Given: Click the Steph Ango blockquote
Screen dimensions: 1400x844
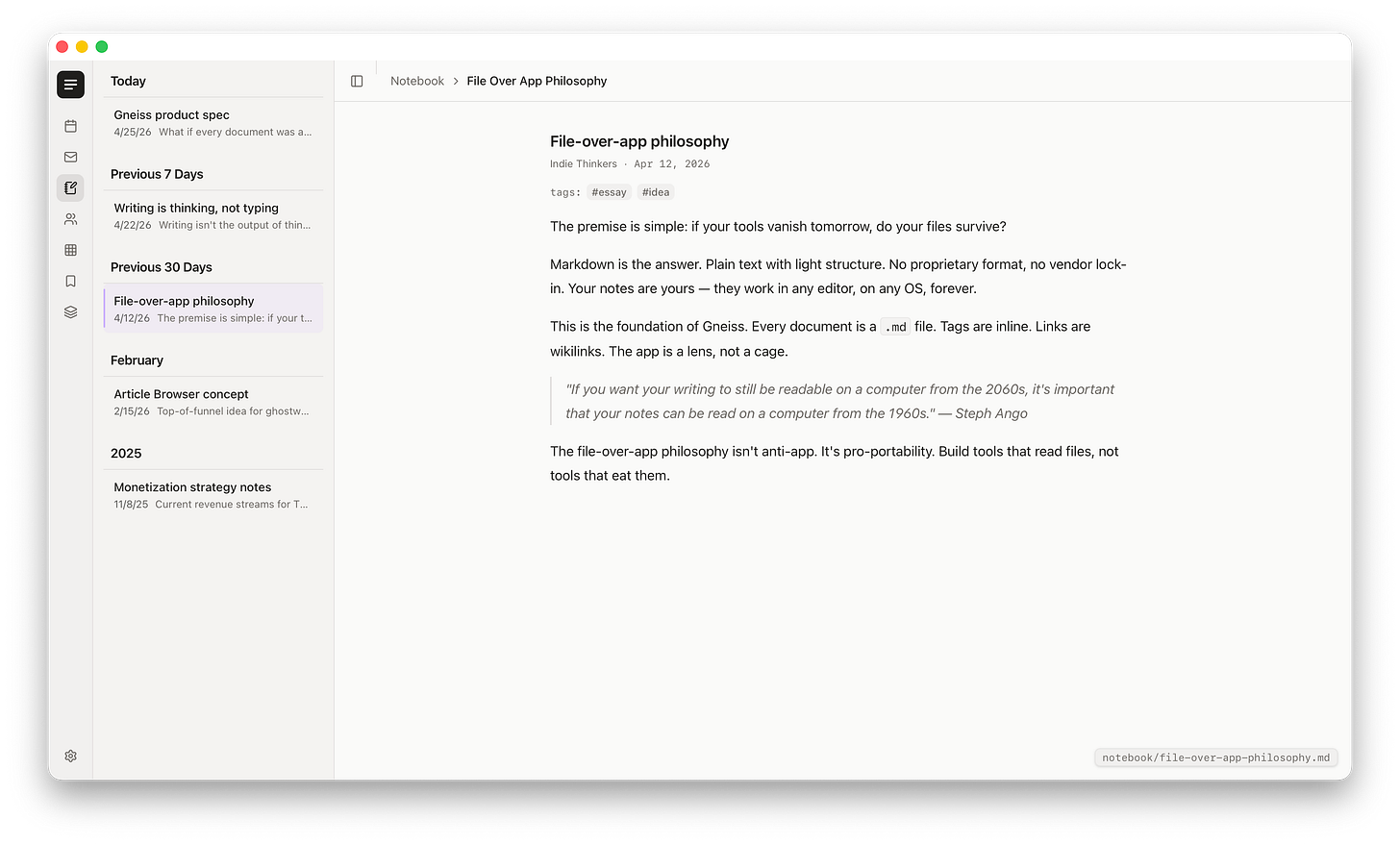Looking at the screenshot, I should coord(839,401).
